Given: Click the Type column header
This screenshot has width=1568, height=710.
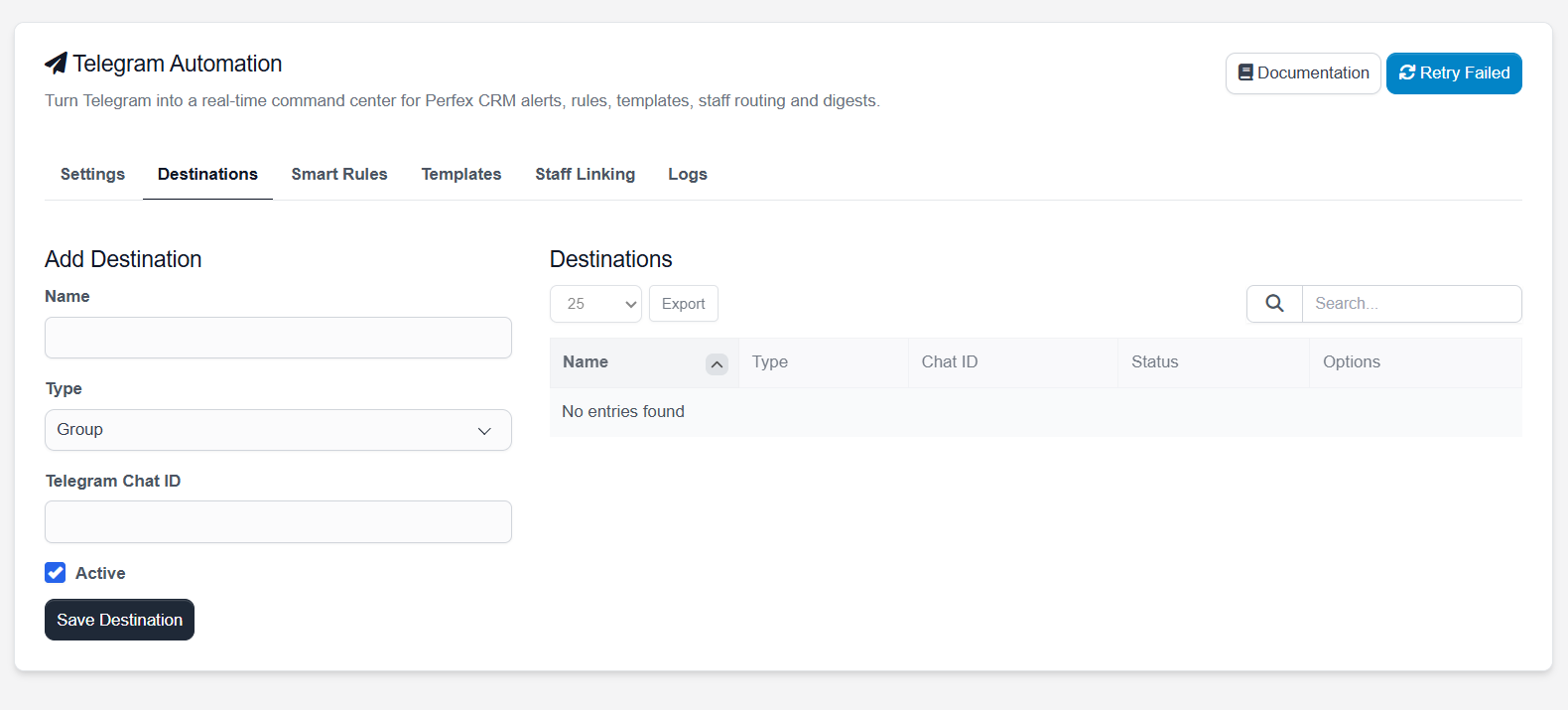Looking at the screenshot, I should (824, 362).
